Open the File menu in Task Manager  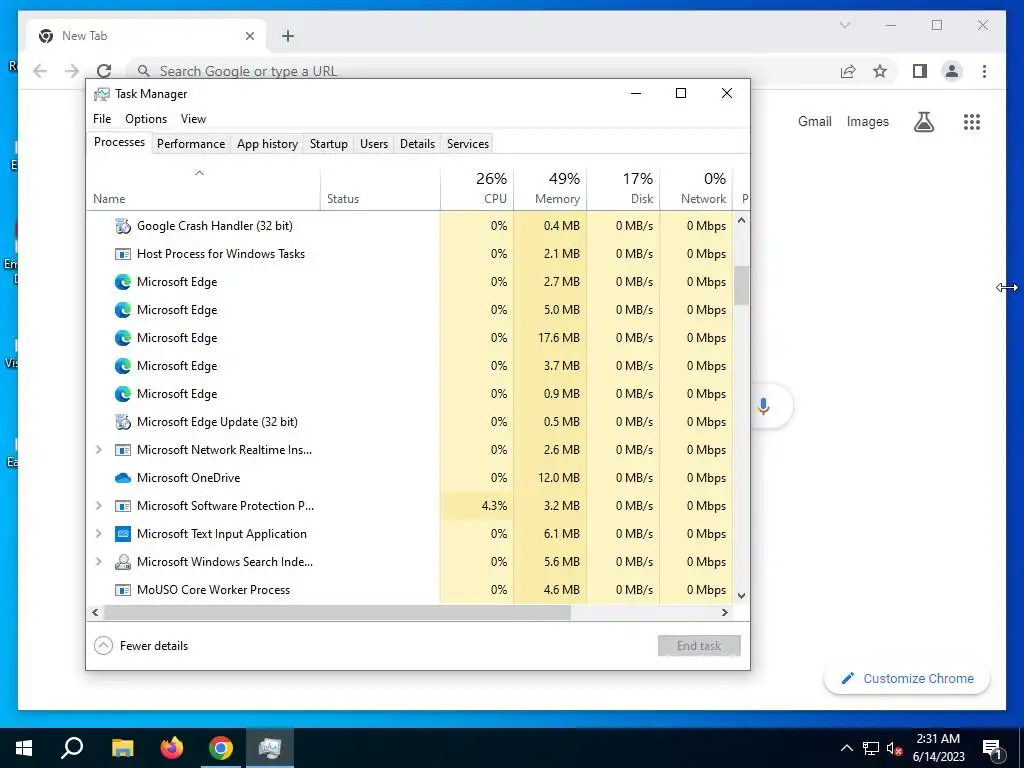click(x=102, y=119)
